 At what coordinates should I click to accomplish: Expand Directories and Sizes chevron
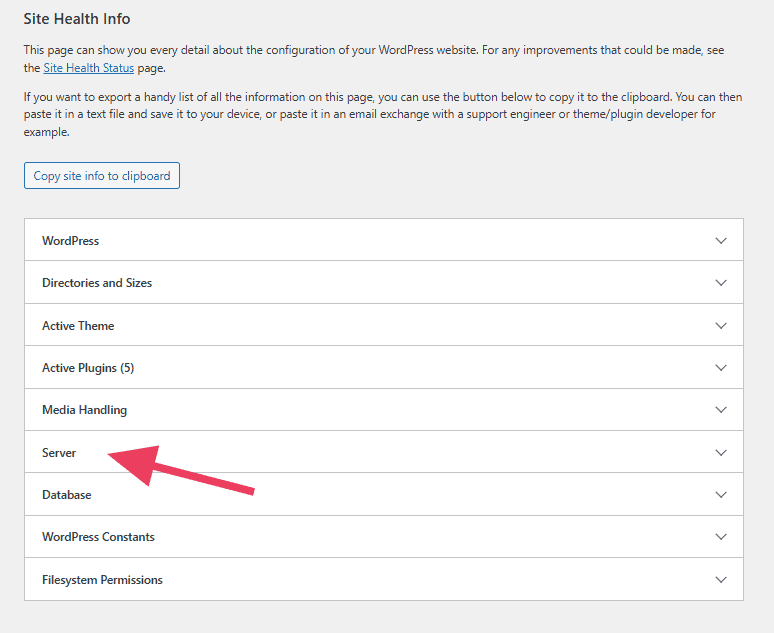pyautogui.click(x=721, y=282)
